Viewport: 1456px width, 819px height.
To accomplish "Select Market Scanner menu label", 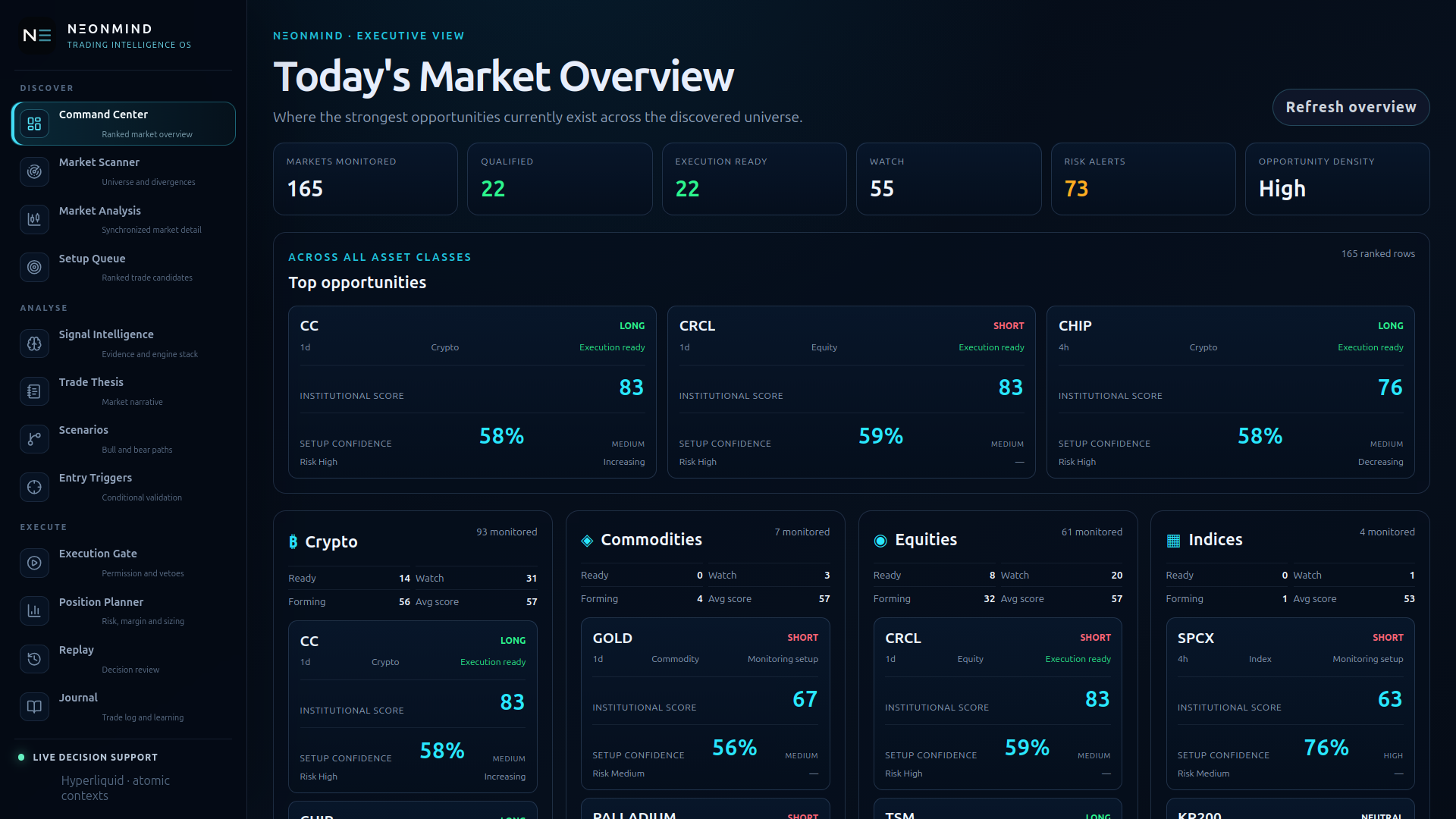I will click(99, 162).
